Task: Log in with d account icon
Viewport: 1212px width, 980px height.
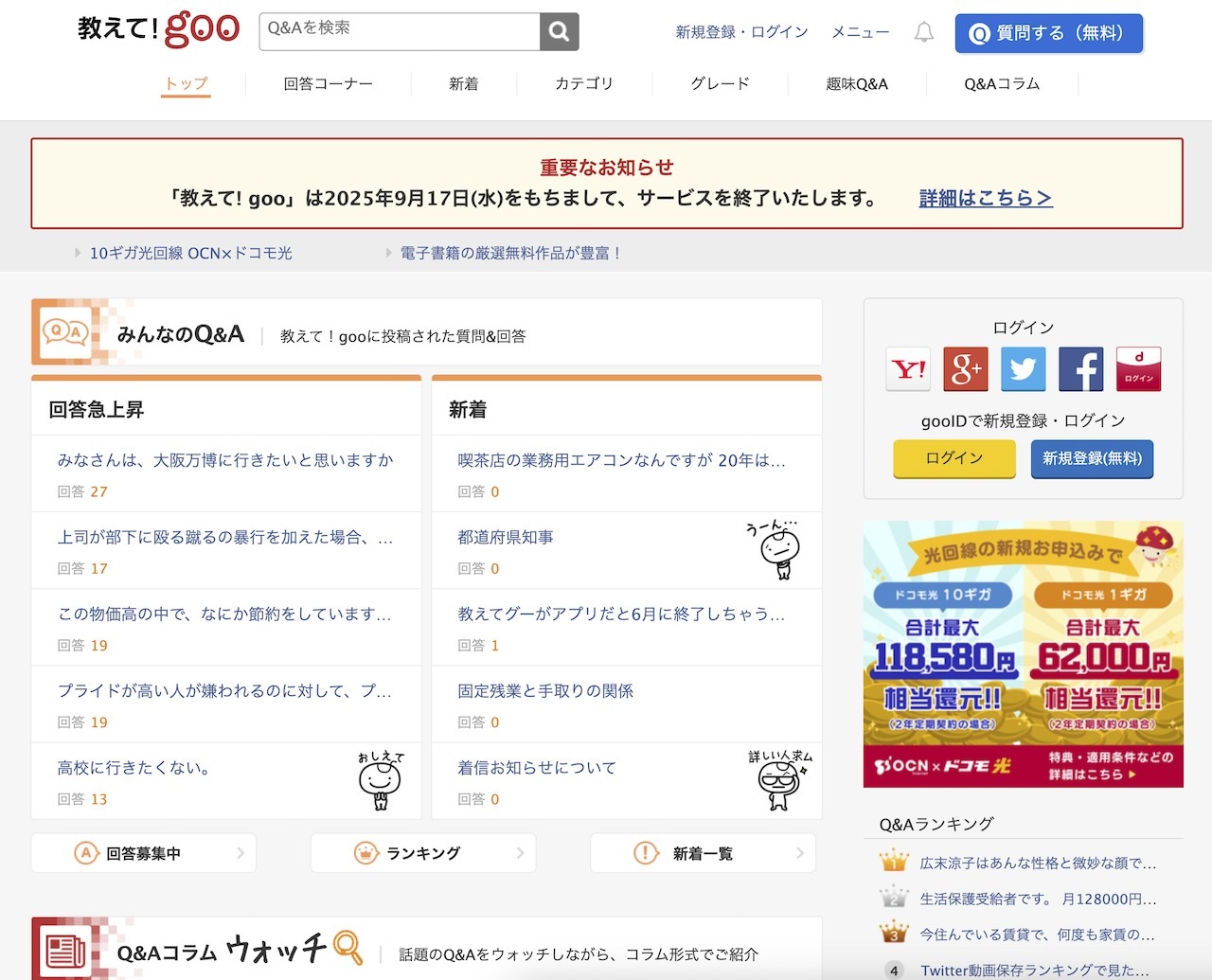Action: [x=1139, y=369]
